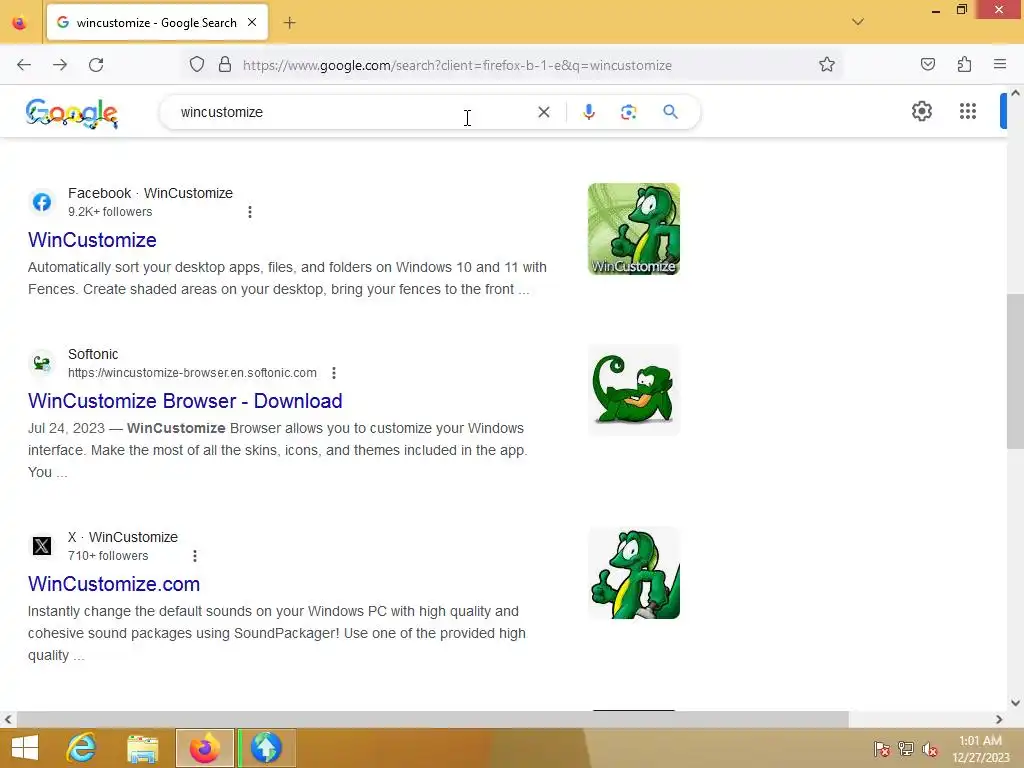Open the Firefox hamburger menu

pyautogui.click(x=1000, y=64)
